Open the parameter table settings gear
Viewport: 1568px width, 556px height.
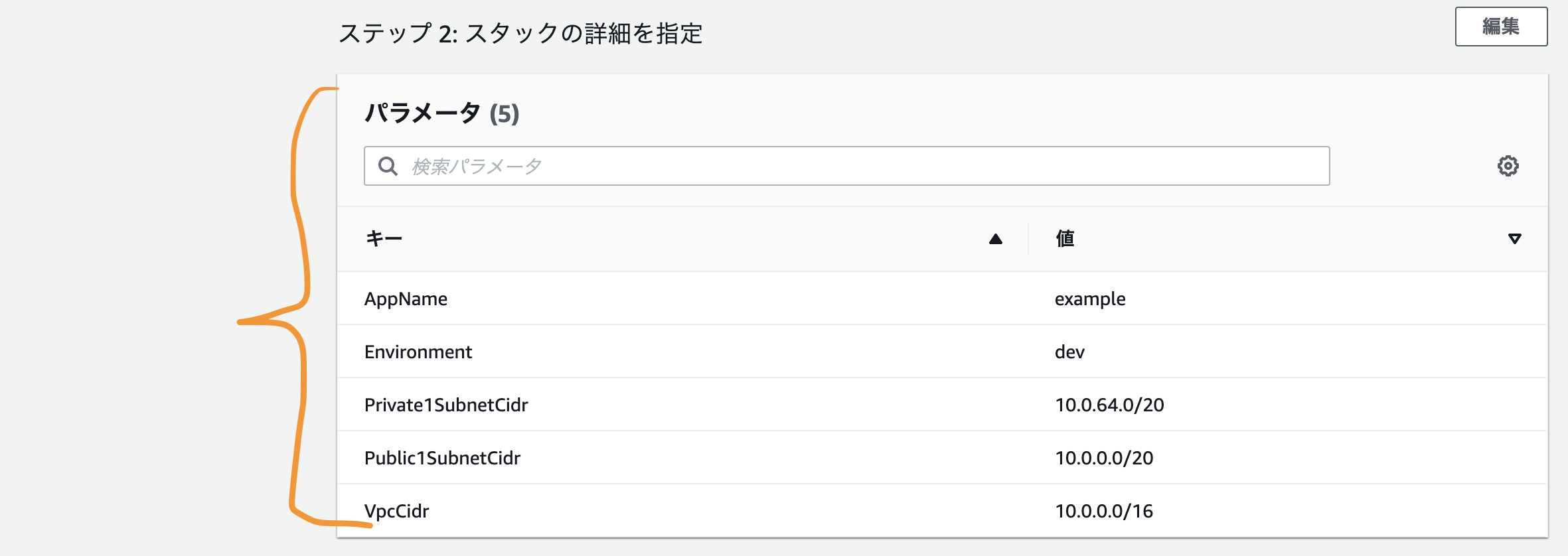[1508, 166]
